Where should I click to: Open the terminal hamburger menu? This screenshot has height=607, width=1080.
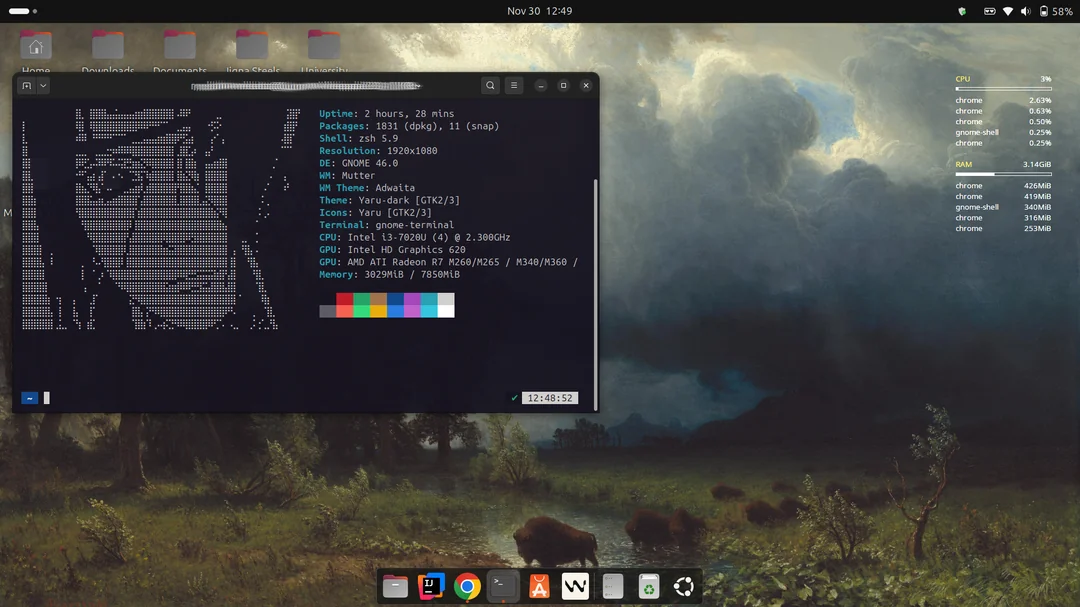514,85
